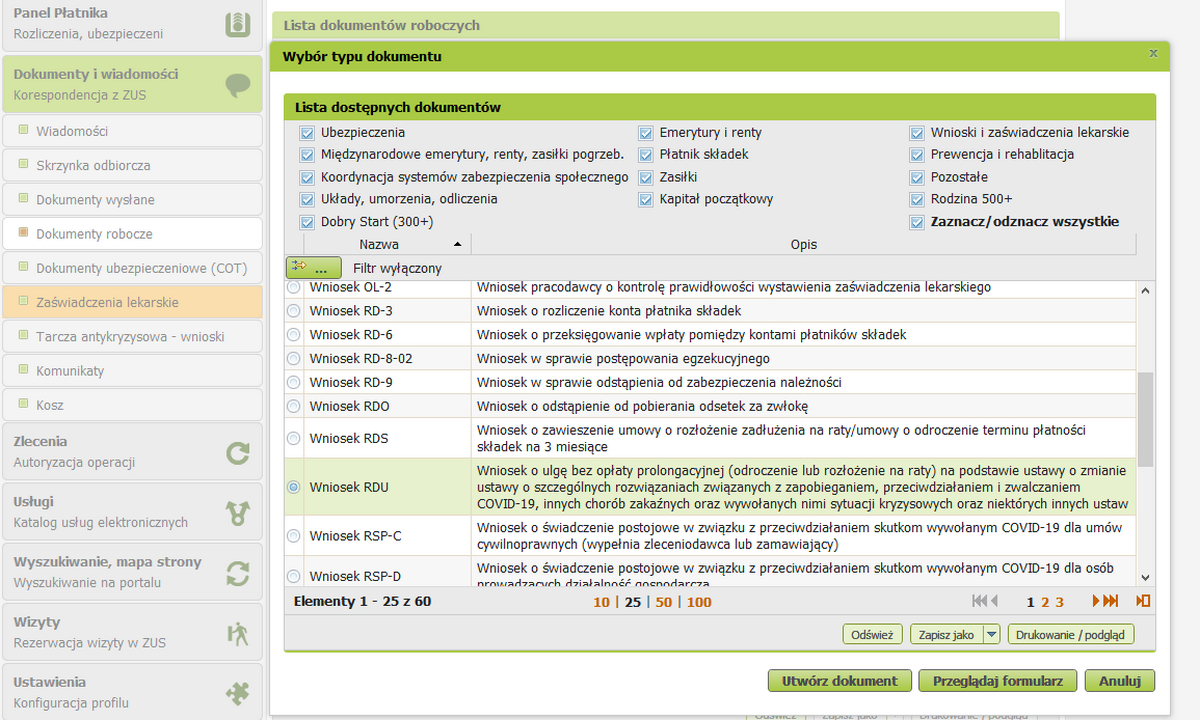The height and width of the screenshot is (720, 1200).
Task: Click the Utwórz dokument button
Action: [x=839, y=681]
